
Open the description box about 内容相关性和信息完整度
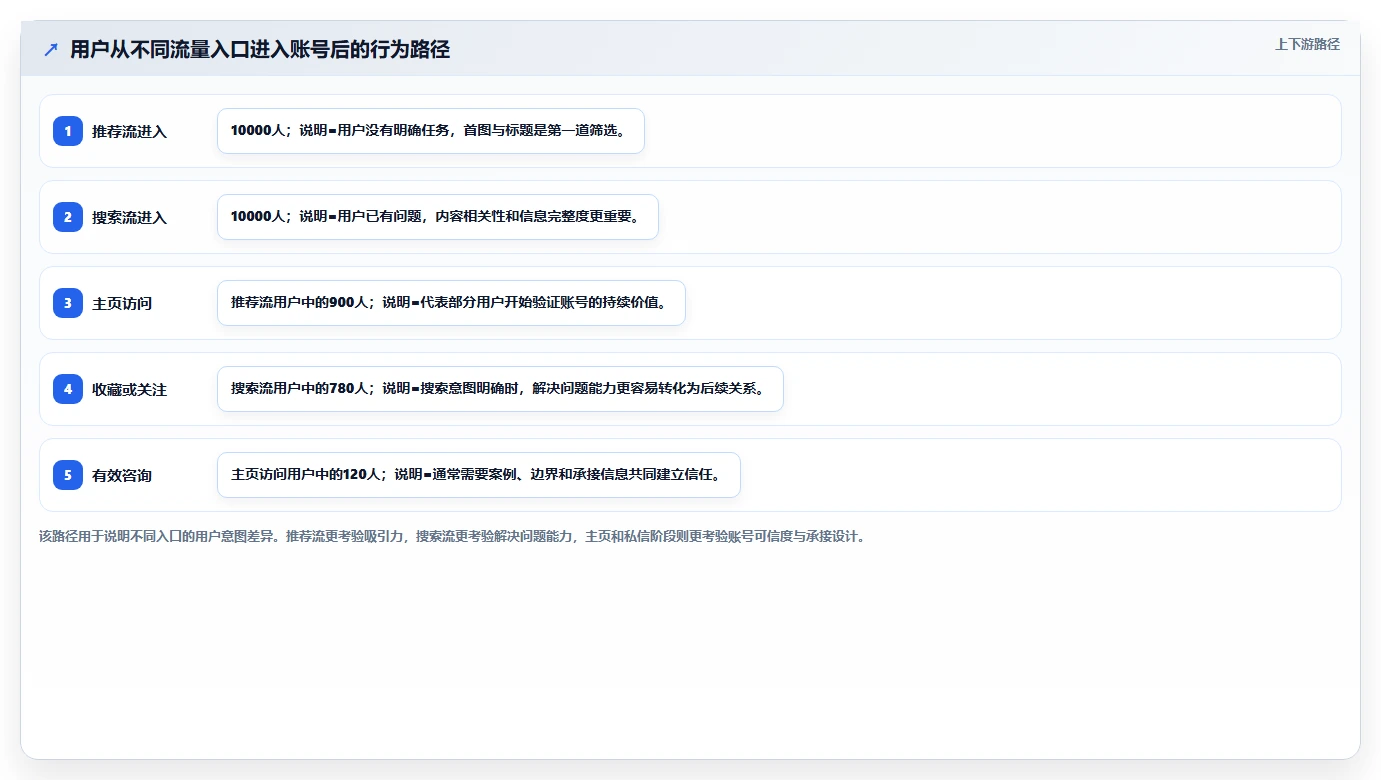click(438, 217)
